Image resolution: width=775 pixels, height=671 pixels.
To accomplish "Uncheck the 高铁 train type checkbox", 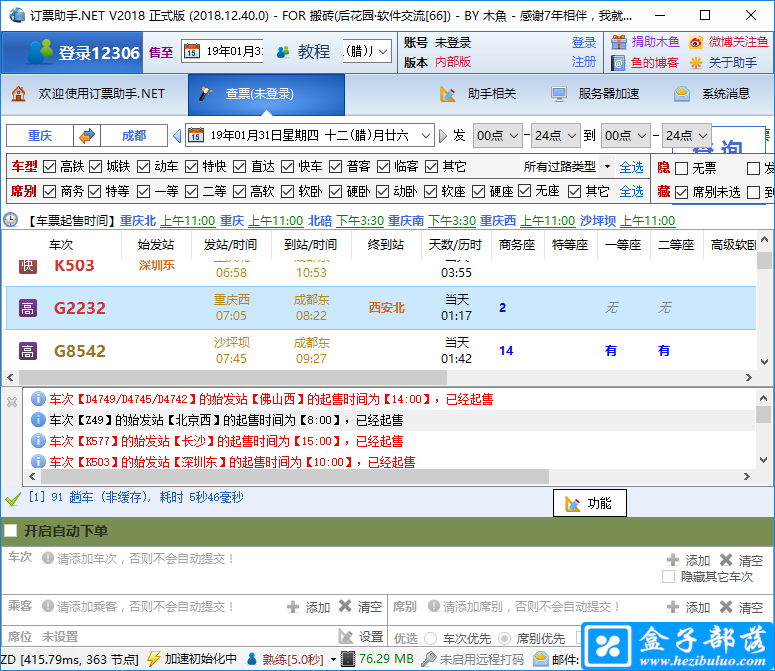I will click(49, 167).
